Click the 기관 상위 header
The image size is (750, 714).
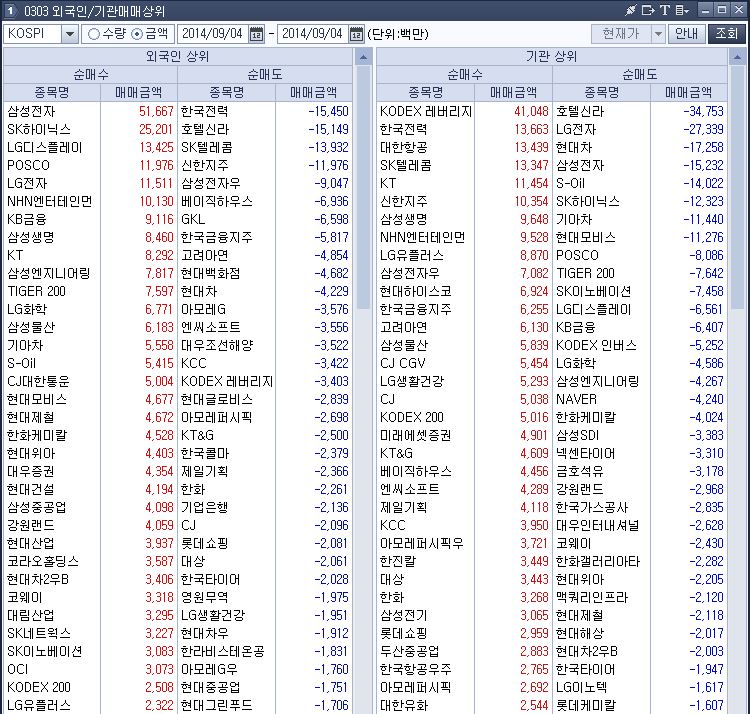552,56
